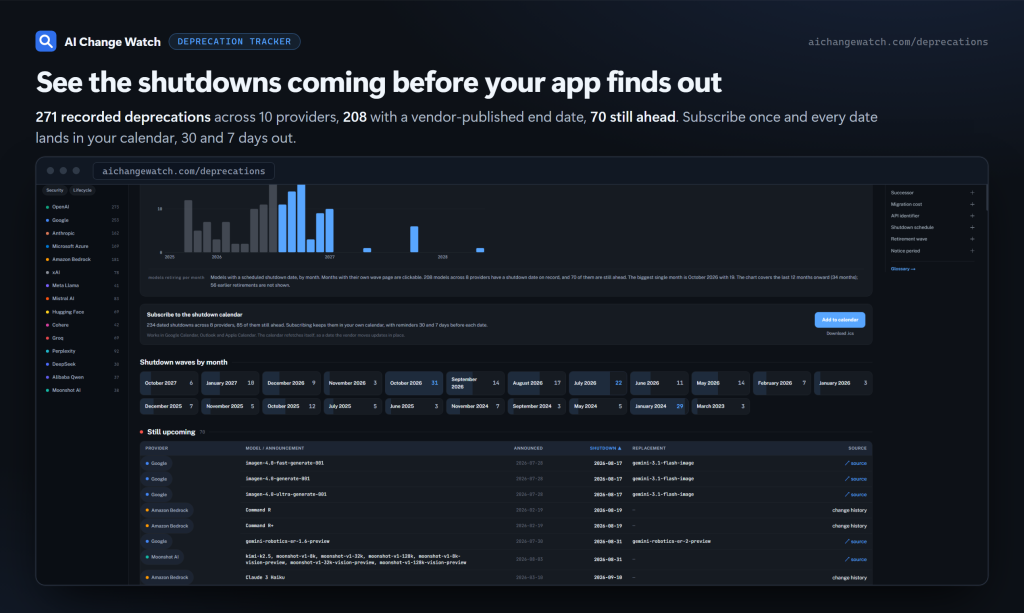Open the November 2025 wave chip
This screenshot has width=1024, height=613.
(x=230, y=406)
